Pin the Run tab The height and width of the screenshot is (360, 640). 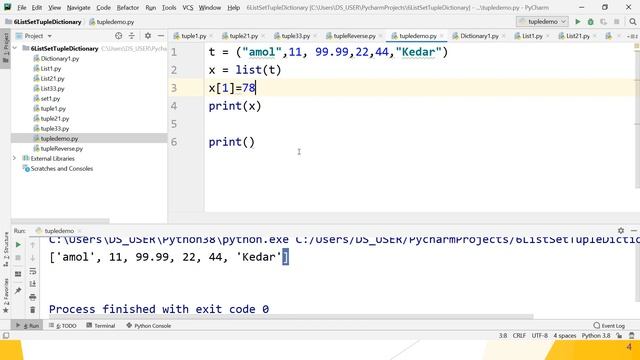click(18, 291)
